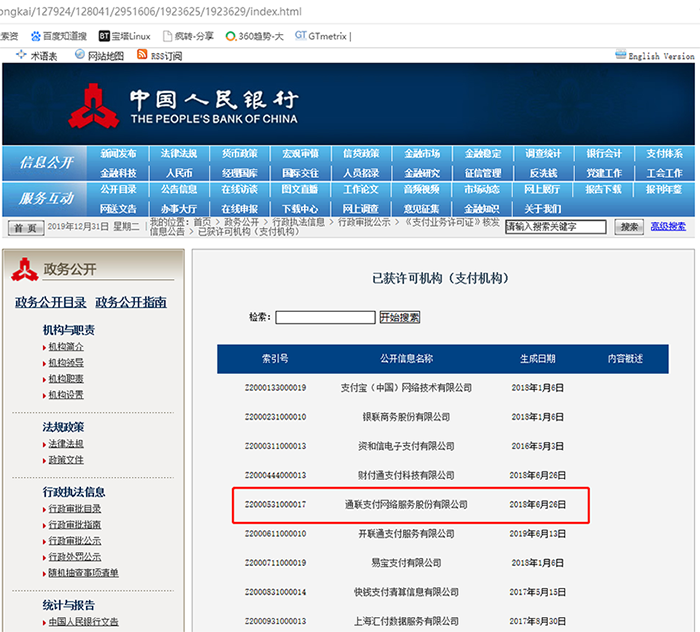Open the 疯转-分享 bookmark
Screen dimensions: 700x632
click(188, 36)
